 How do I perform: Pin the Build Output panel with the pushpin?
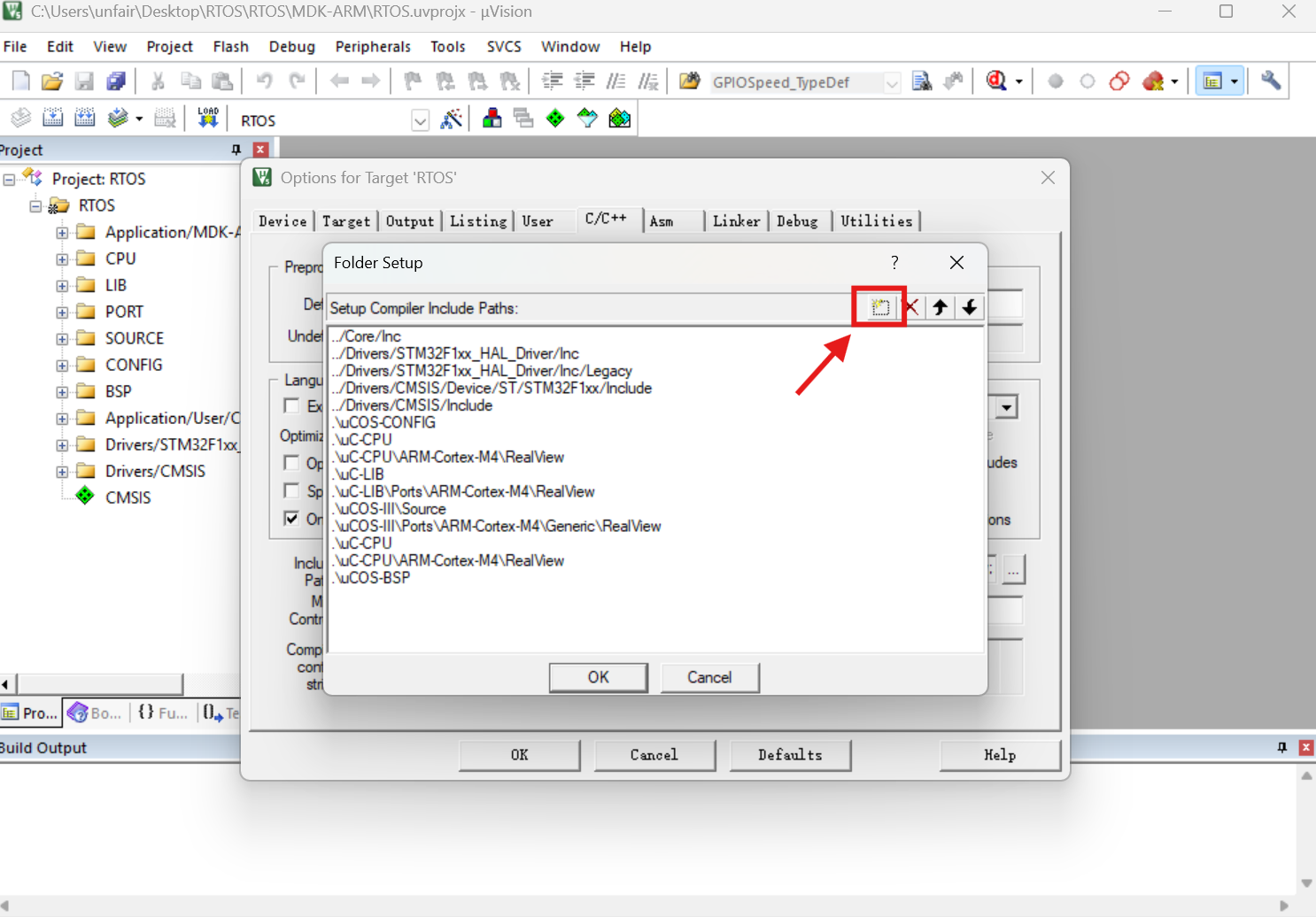1281,748
